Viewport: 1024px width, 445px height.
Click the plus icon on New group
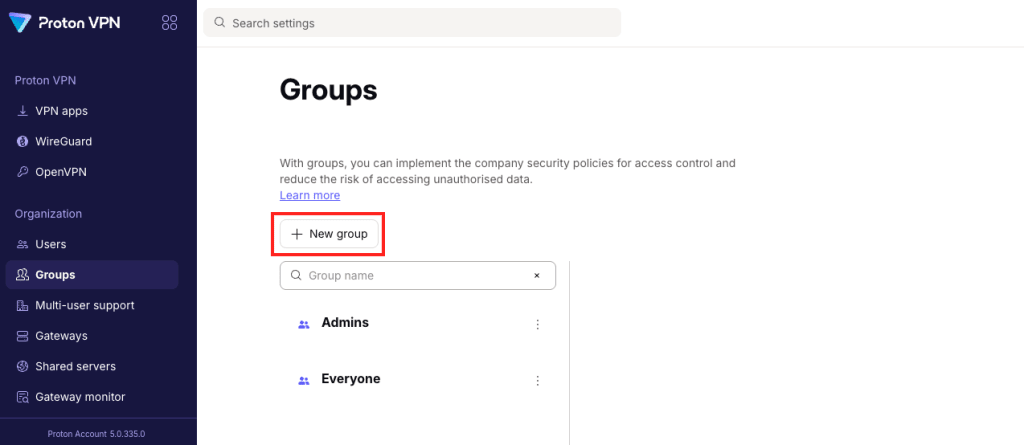point(296,234)
